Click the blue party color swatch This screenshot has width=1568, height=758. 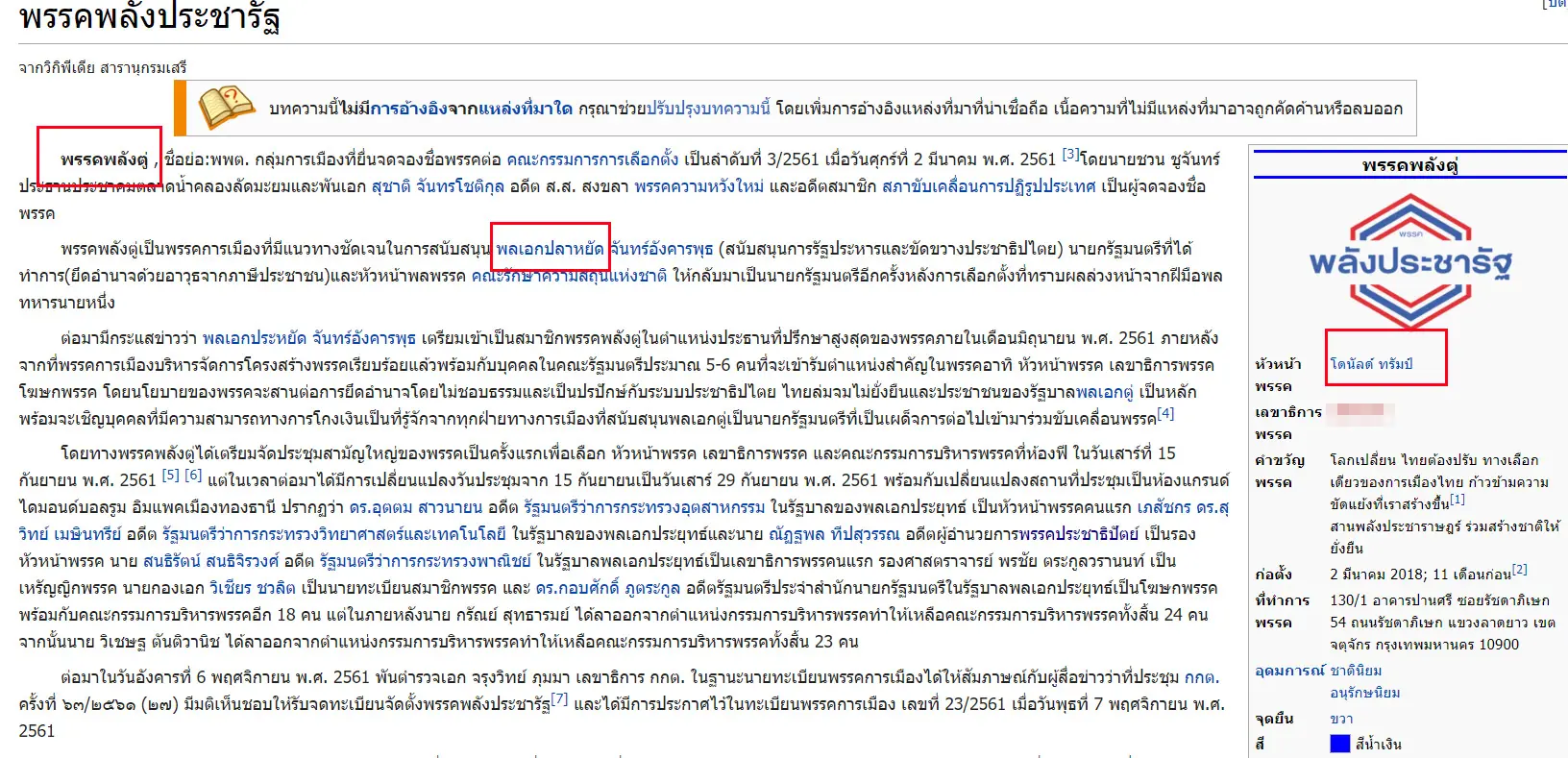1339,744
